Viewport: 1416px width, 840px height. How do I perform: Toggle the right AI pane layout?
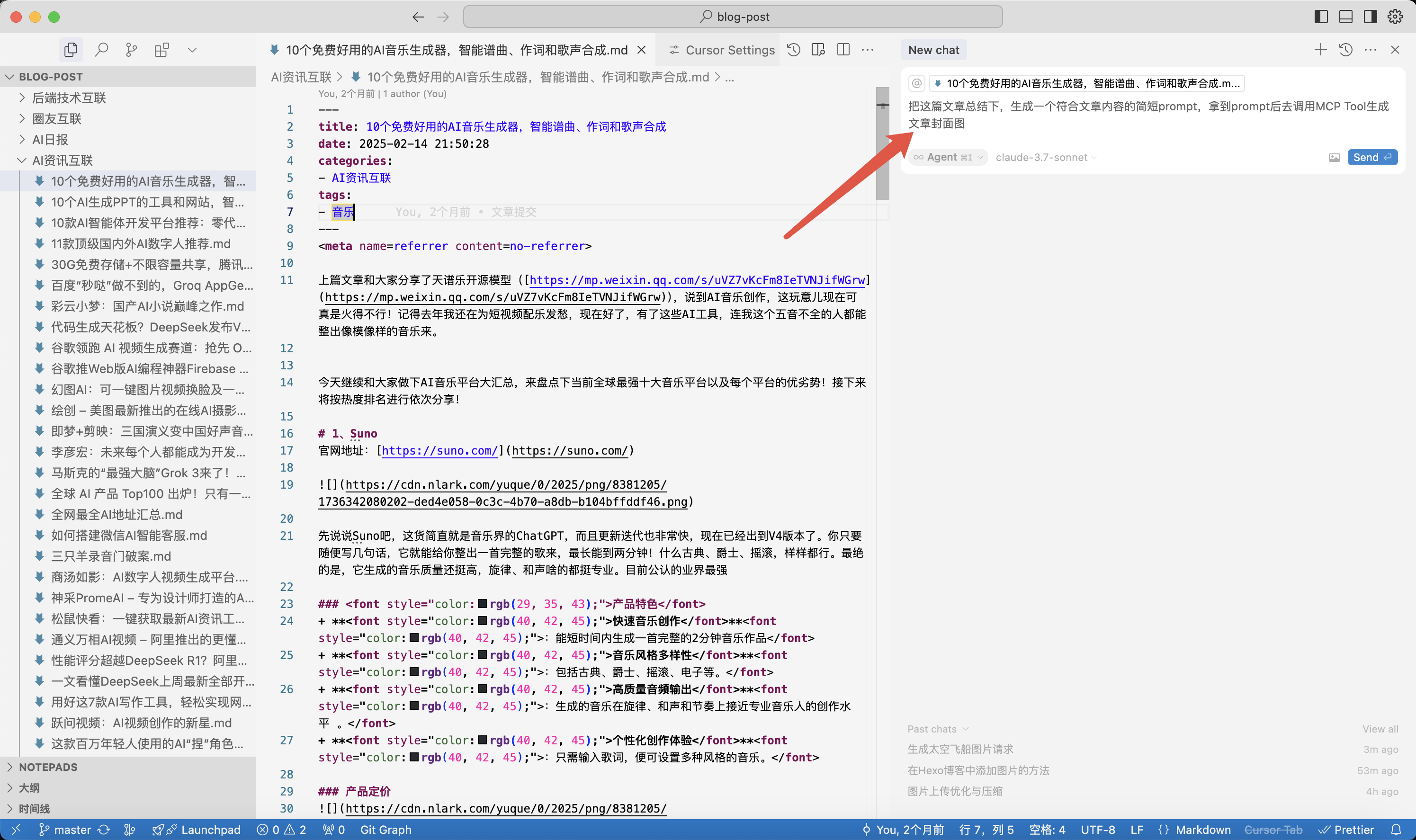coord(1370,17)
